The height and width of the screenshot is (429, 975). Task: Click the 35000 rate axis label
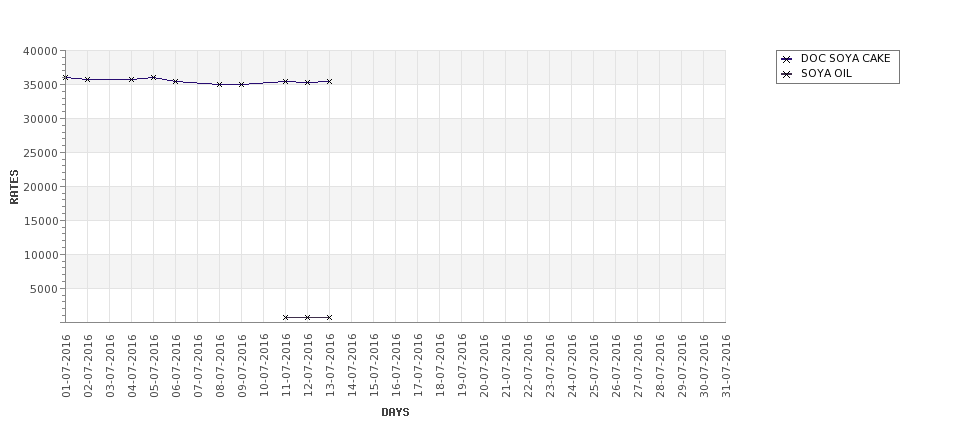pos(40,85)
